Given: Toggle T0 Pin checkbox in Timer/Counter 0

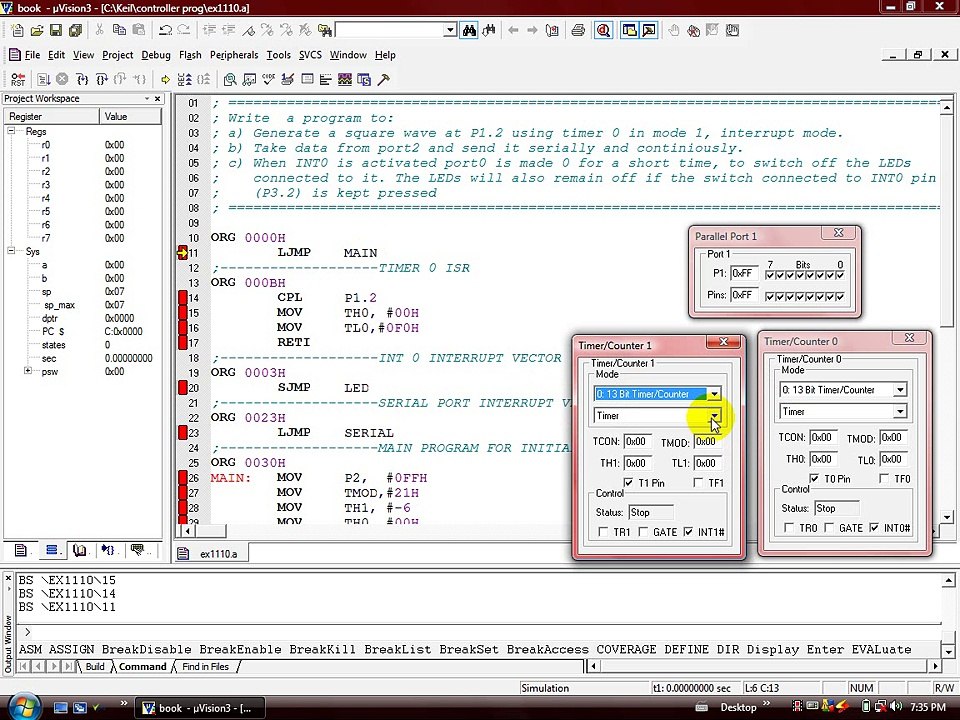Looking at the screenshot, I should click(x=814, y=479).
